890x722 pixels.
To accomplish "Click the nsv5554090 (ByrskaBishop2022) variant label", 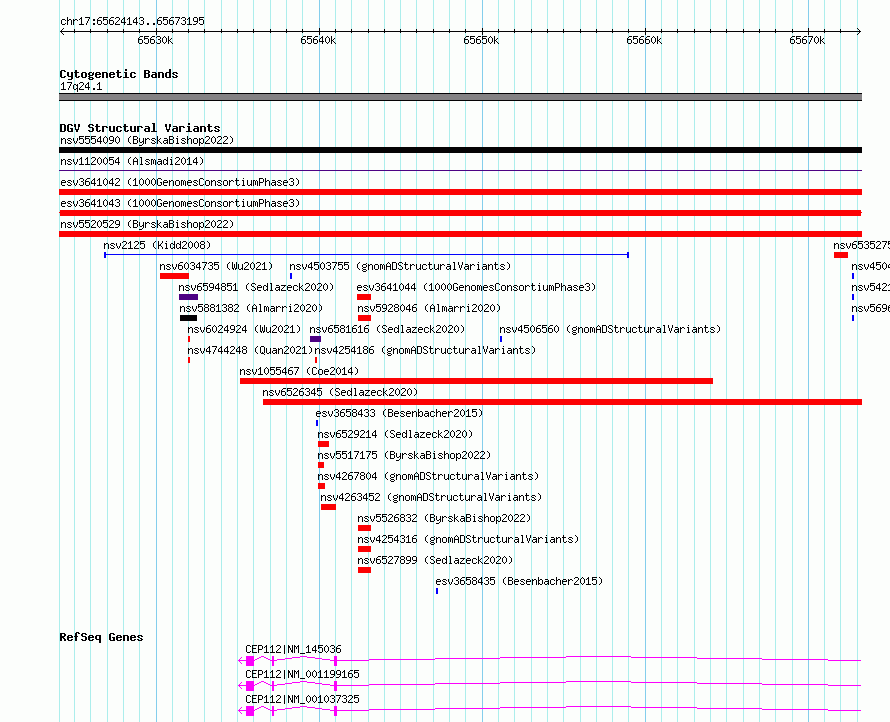I will [x=147, y=140].
